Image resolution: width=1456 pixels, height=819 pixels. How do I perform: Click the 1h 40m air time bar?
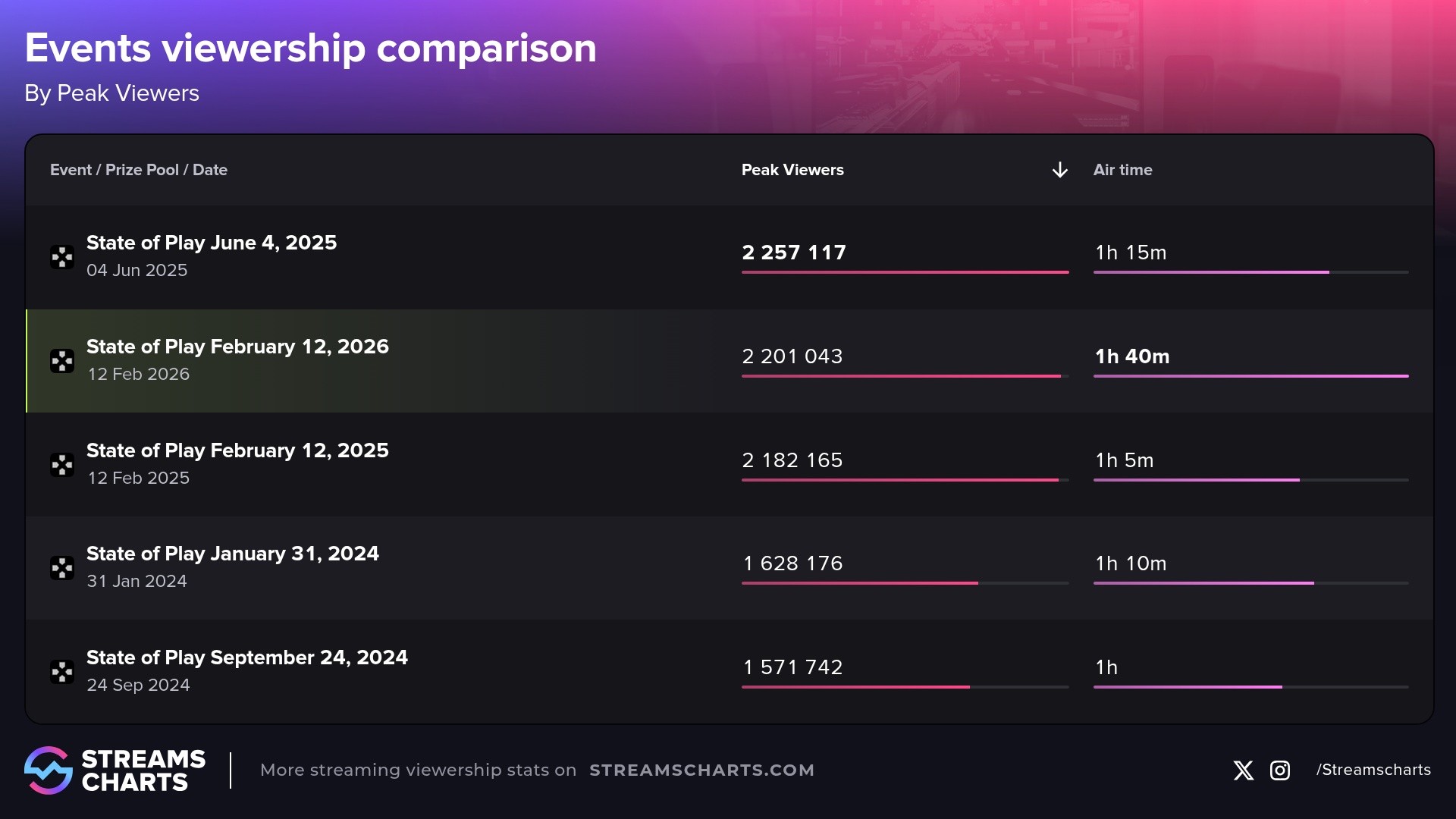(1250, 376)
